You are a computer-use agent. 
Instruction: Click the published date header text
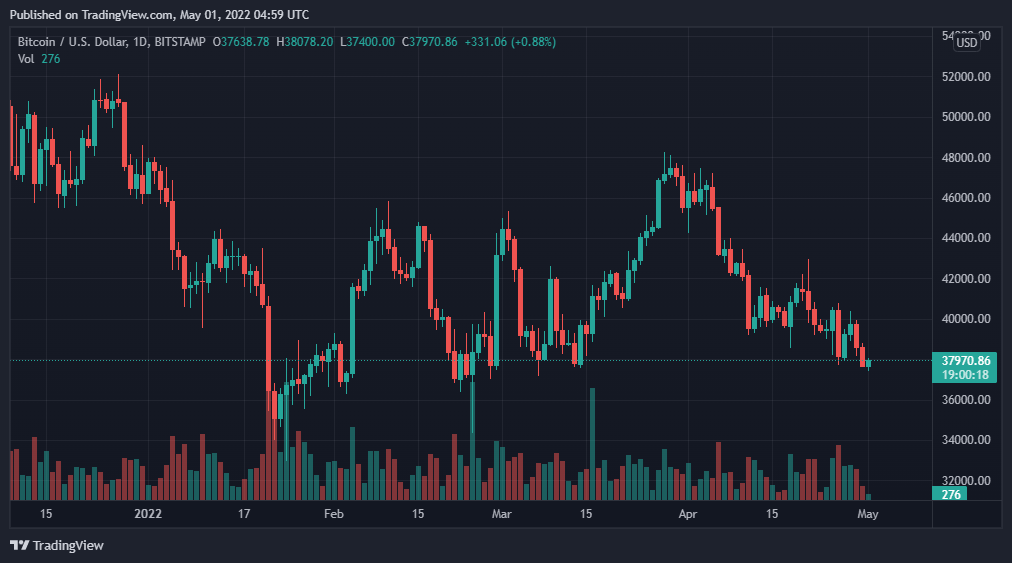pos(159,14)
